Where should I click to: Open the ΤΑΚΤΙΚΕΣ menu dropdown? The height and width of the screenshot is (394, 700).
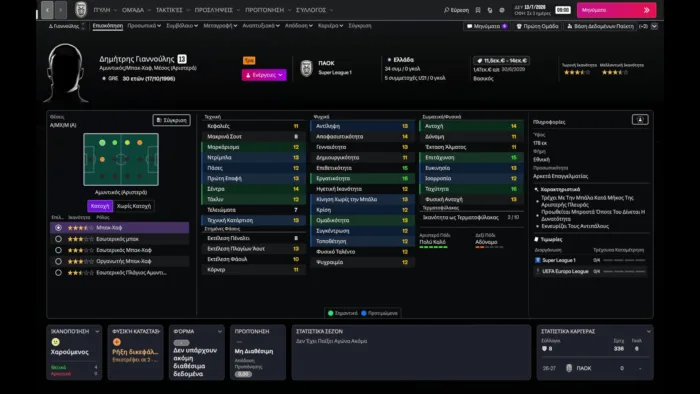pos(173,10)
